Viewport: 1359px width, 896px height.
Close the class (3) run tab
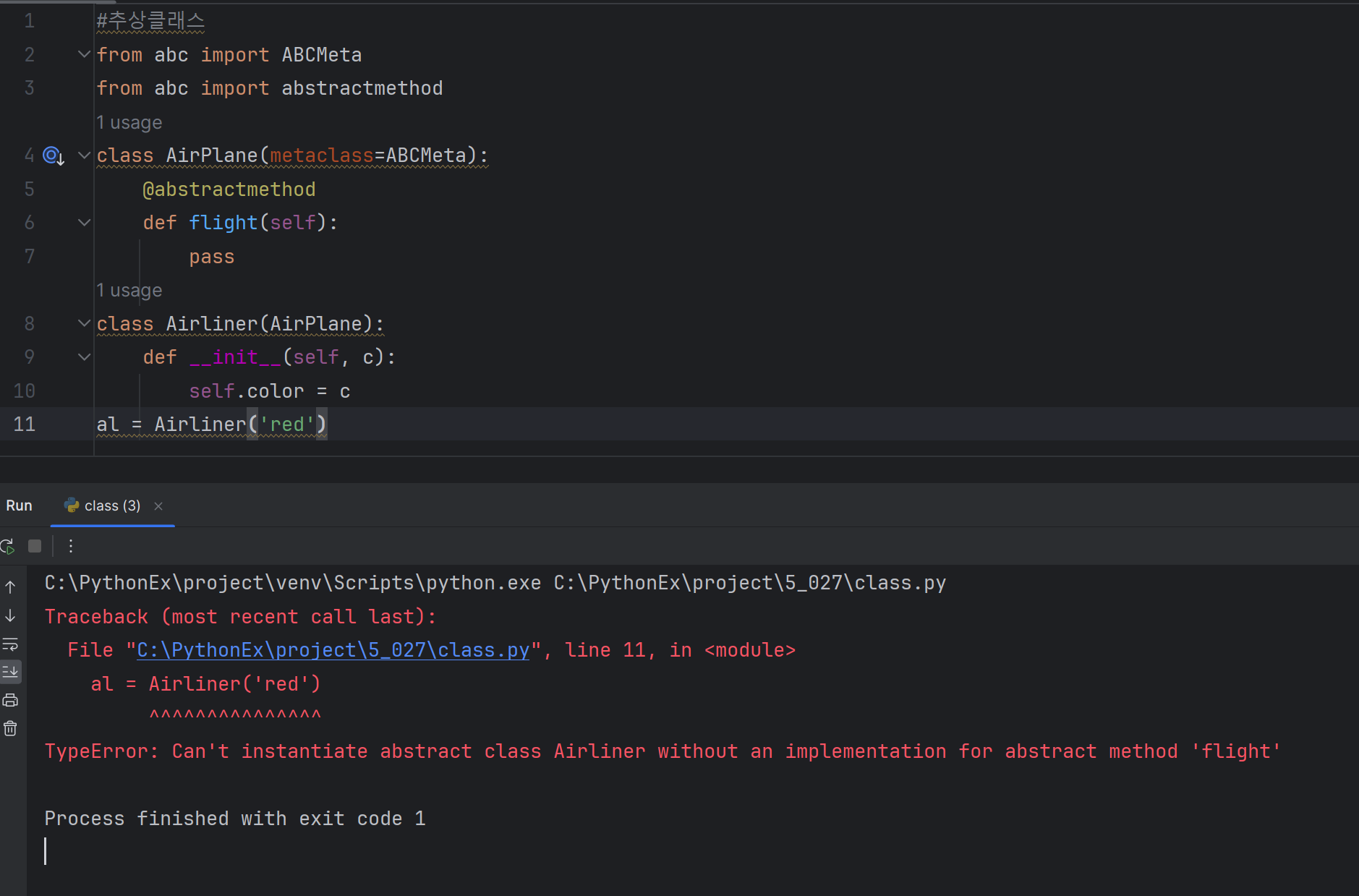click(x=158, y=506)
